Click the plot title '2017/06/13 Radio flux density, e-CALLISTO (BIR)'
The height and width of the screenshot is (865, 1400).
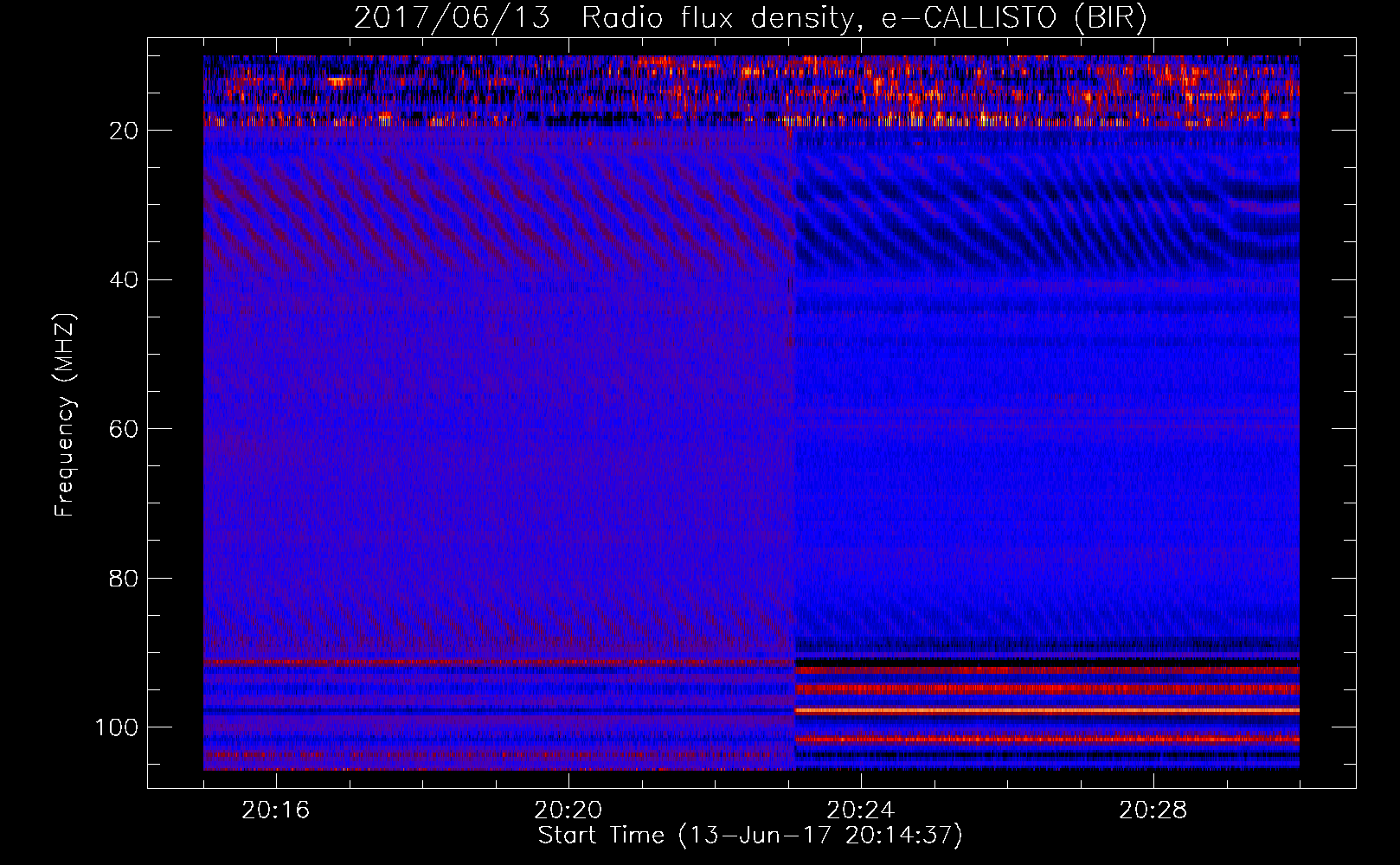(750, 18)
